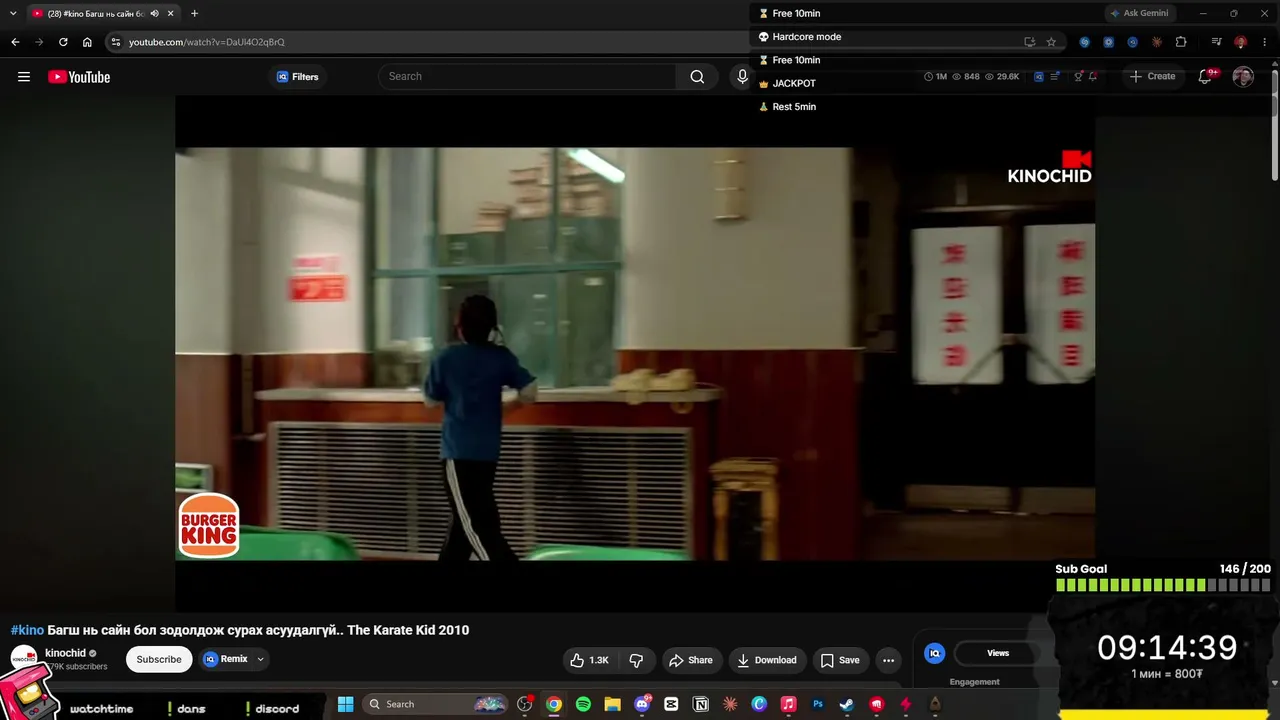Like the video with 1.3K likes

pyautogui.click(x=589, y=660)
